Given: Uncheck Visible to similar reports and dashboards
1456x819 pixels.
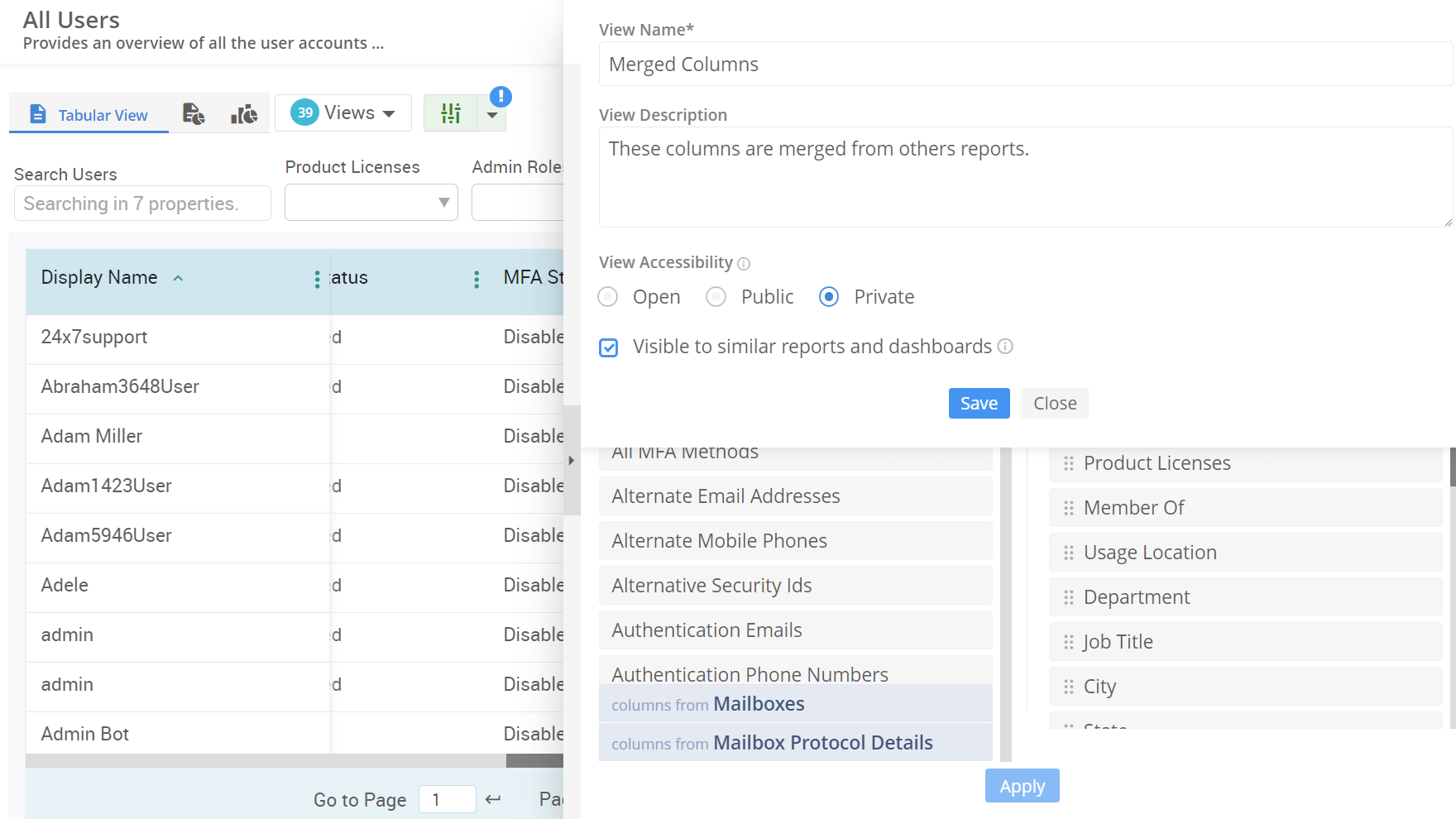Looking at the screenshot, I should pos(609,347).
